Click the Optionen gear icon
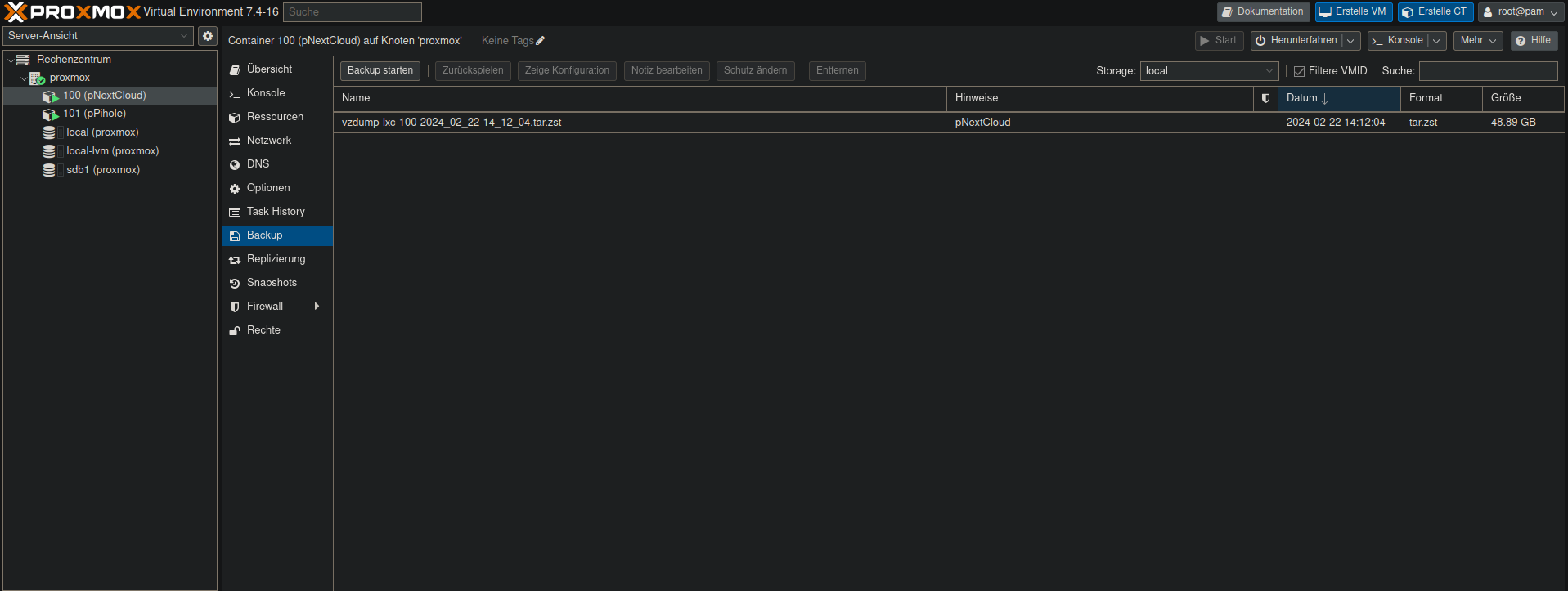This screenshot has width=1568, height=591. (235, 189)
